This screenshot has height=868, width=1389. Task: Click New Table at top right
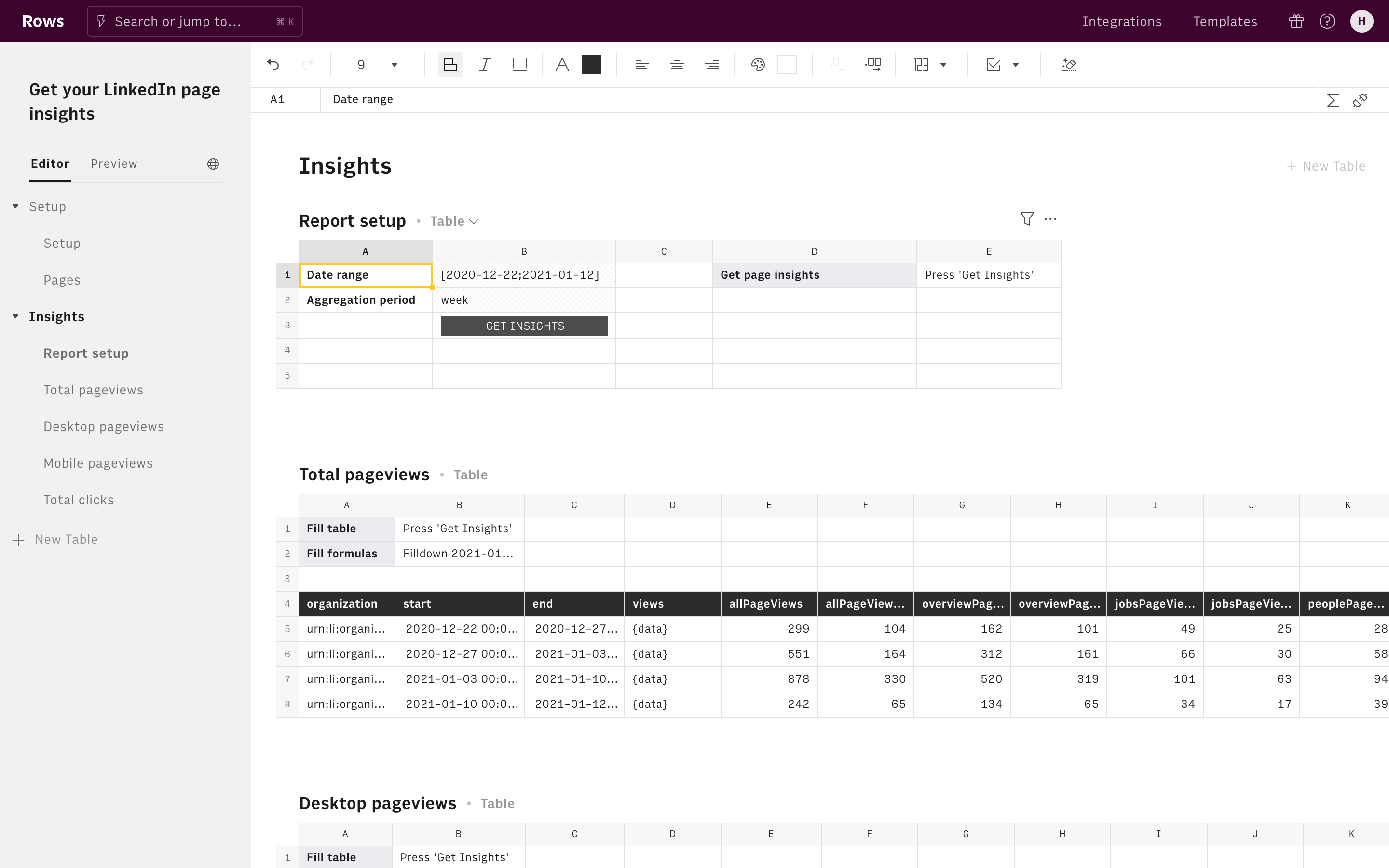pyautogui.click(x=1325, y=166)
